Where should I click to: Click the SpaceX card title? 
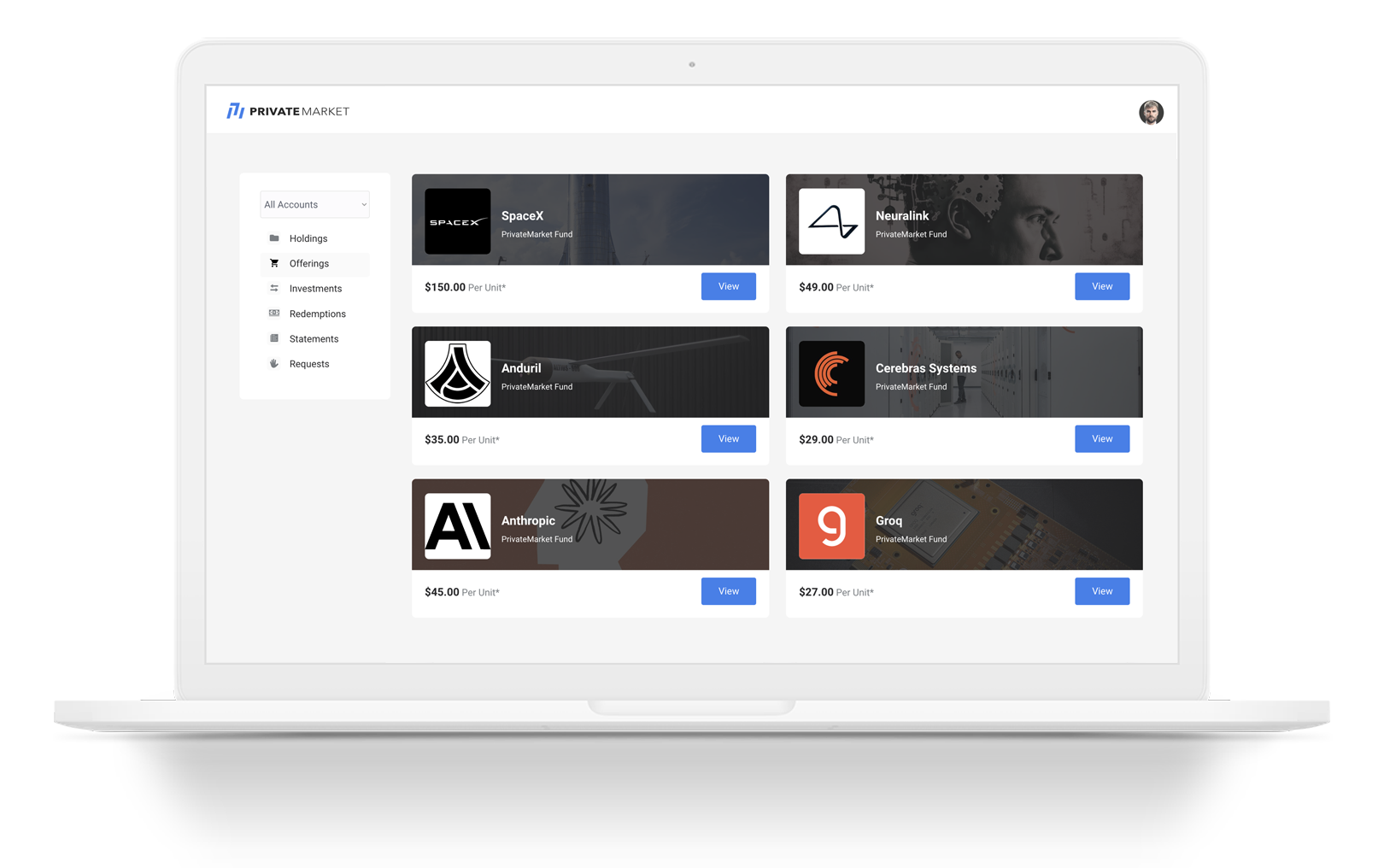(x=522, y=216)
